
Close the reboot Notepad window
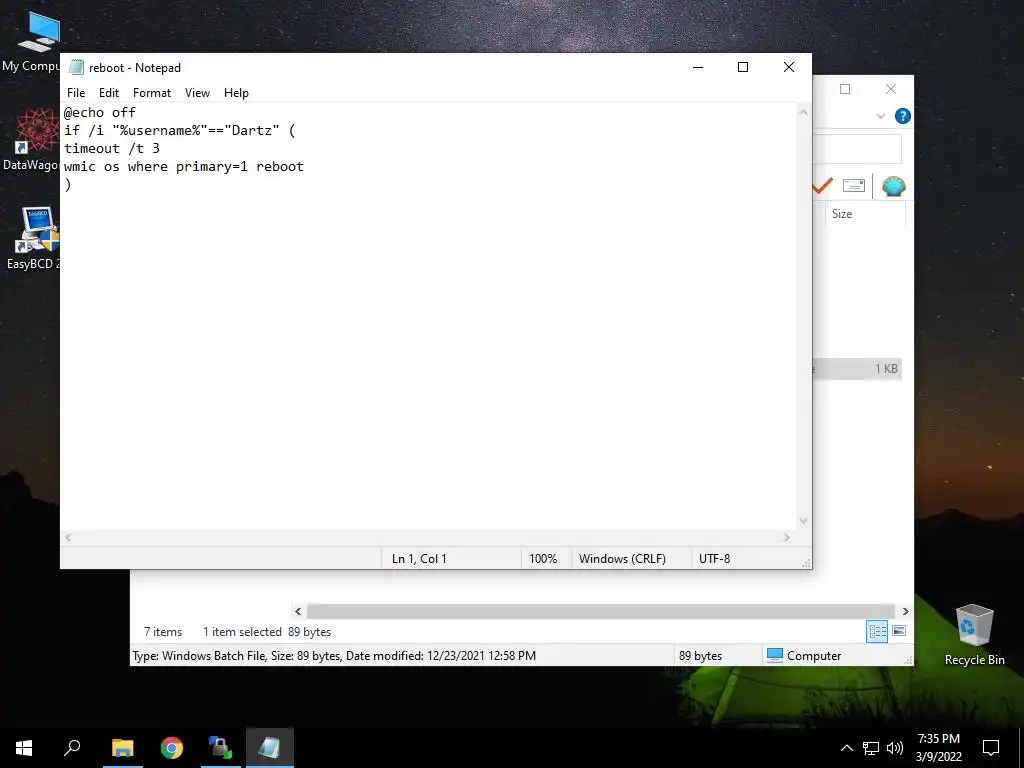click(789, 67)
